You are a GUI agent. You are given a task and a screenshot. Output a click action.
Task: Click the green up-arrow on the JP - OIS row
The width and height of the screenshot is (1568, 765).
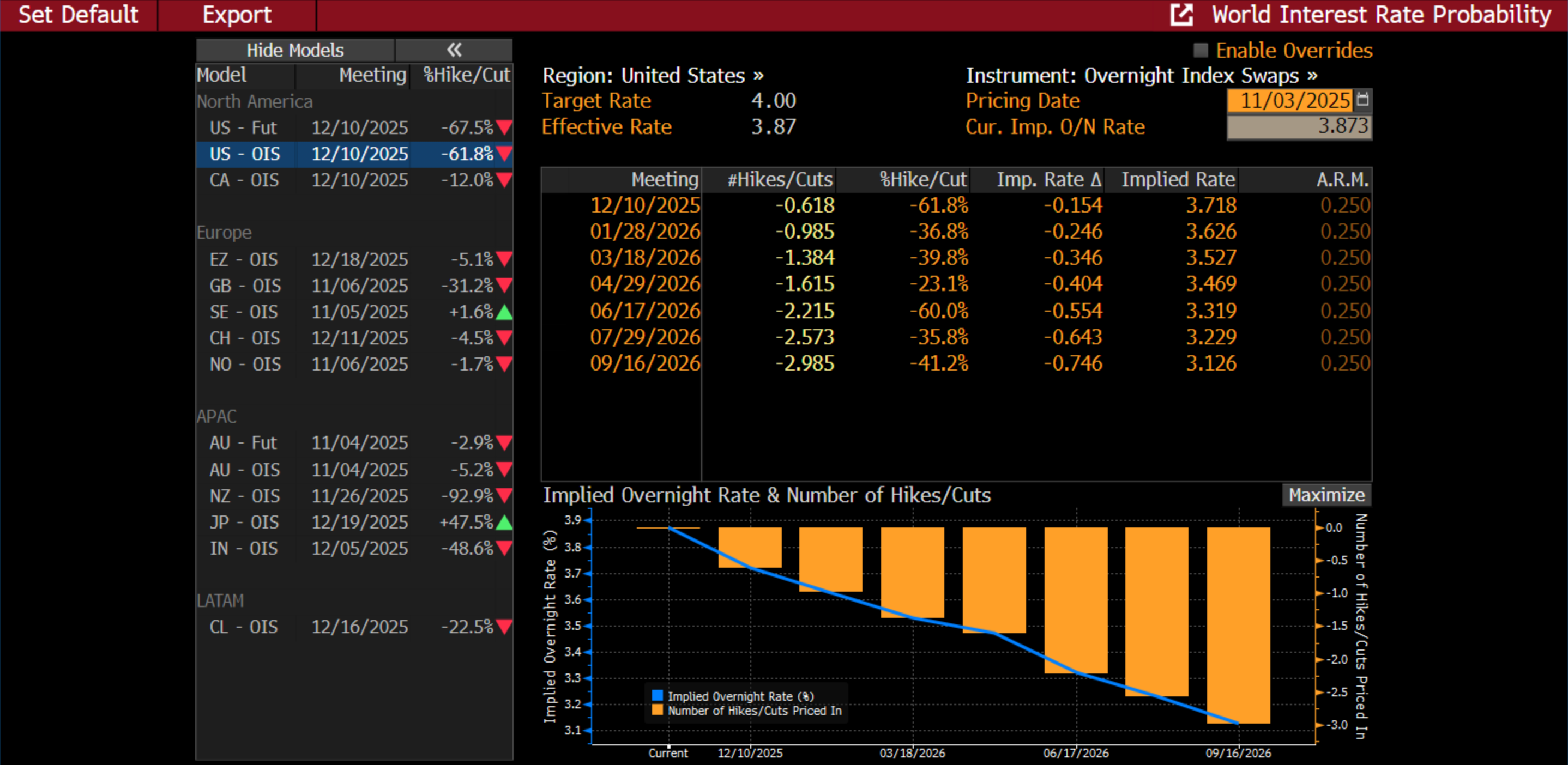pyautogui.click(x=504, y=523)
